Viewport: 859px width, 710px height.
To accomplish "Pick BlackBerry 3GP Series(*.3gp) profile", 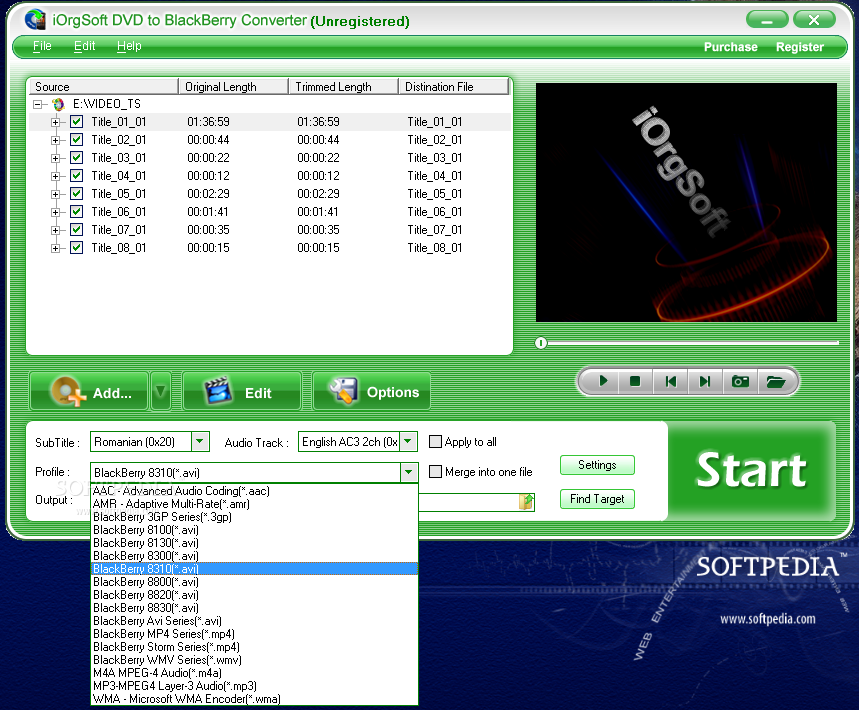I will (254, 517).
